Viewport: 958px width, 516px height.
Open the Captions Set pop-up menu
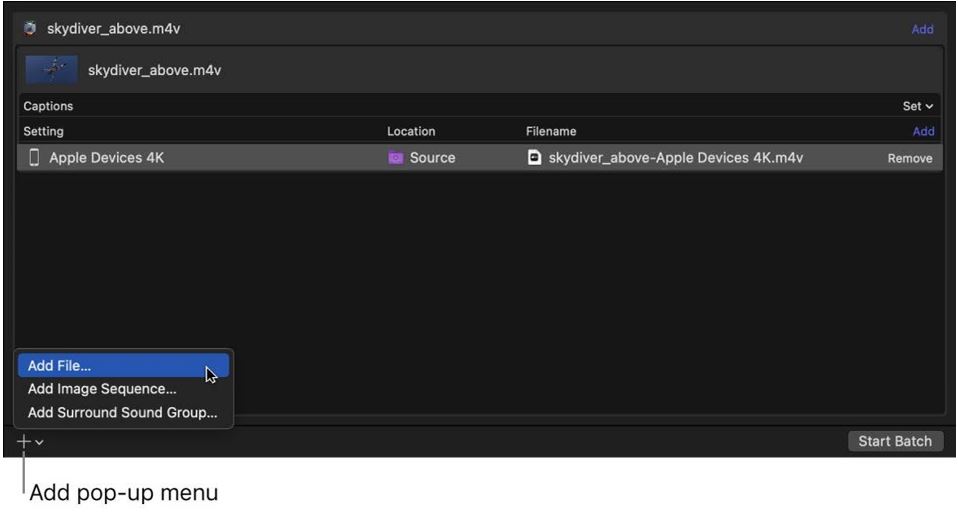coord(917,106)
